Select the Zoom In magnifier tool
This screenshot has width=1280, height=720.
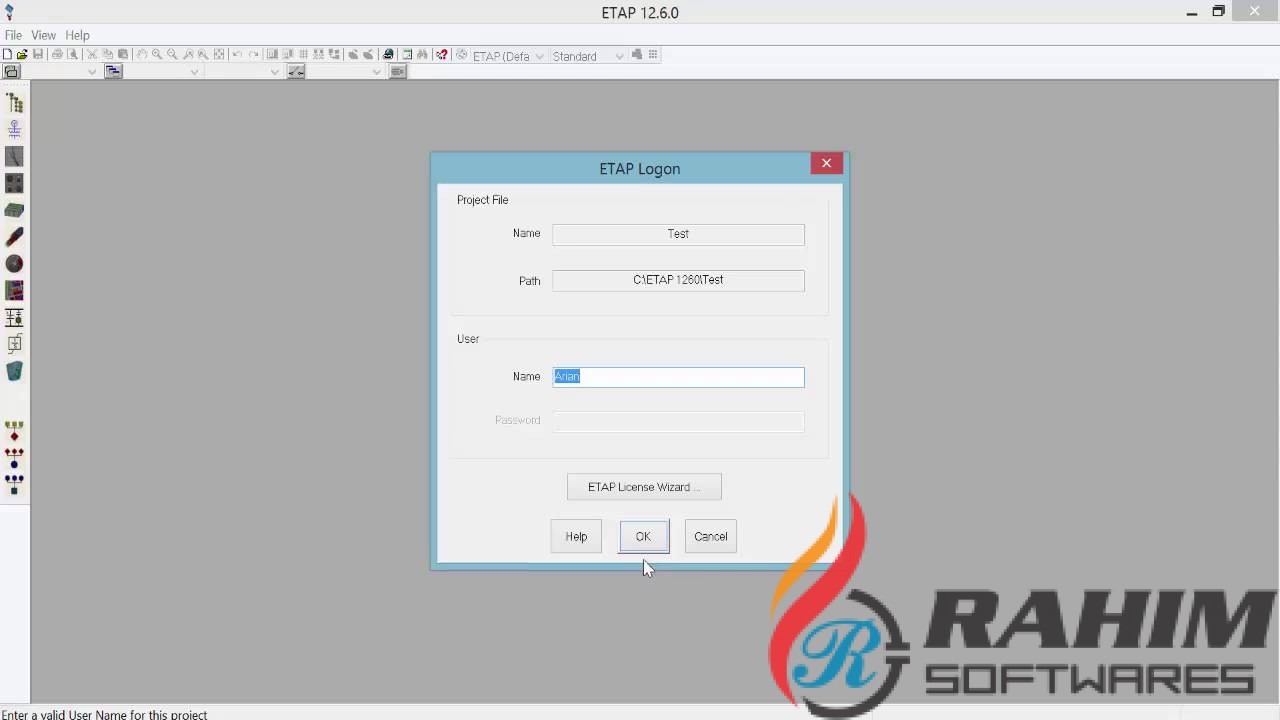pos(155,55)
